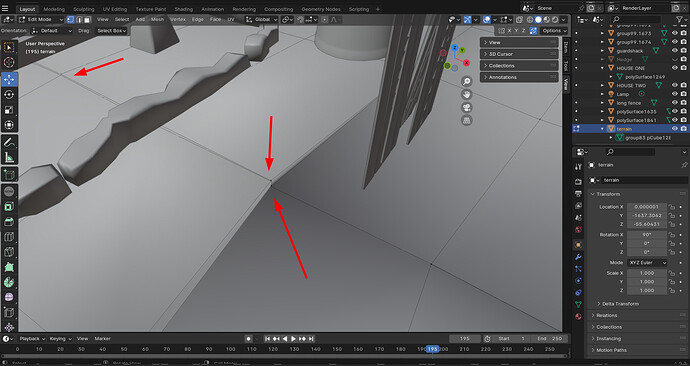
Task: Open the Mesh menu
Action: coord(157,19)
